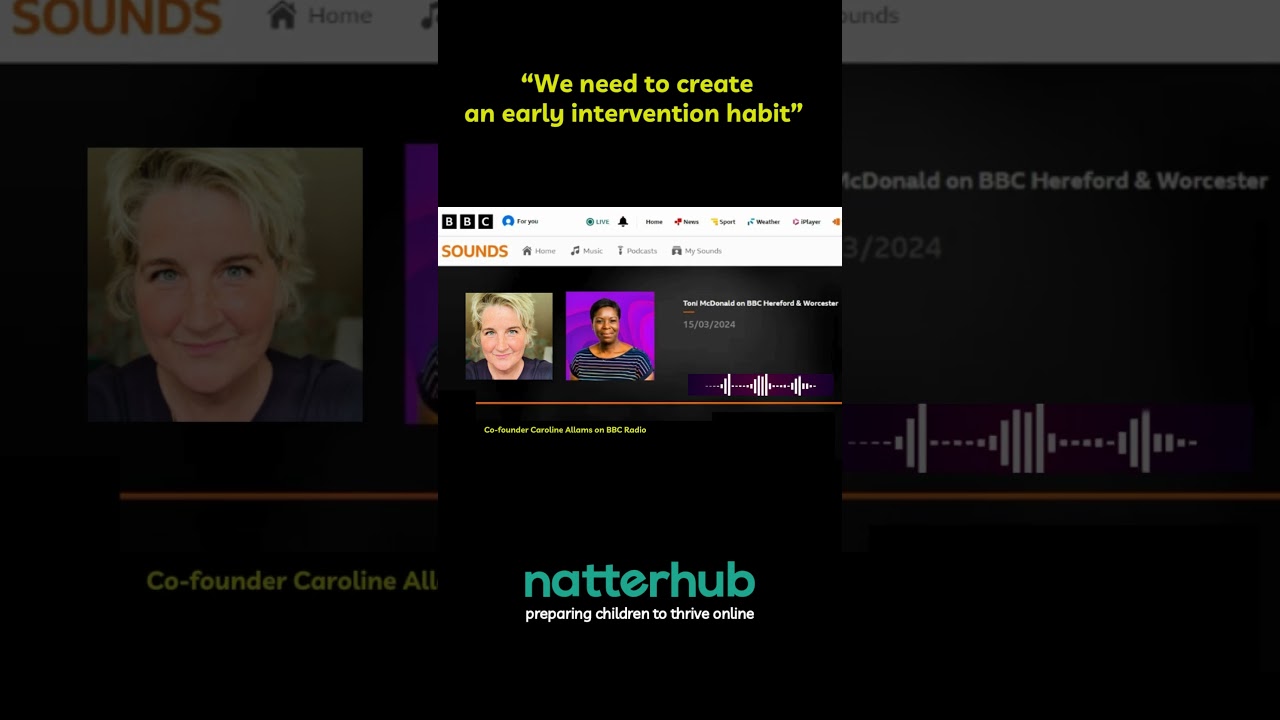
Task: Open Home in the BBC top bar
Action: 654,222
